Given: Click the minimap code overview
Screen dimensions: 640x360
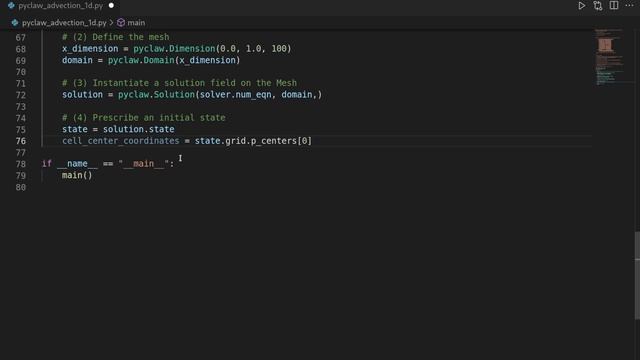Looking at the screenshot, I should [609, 57].
